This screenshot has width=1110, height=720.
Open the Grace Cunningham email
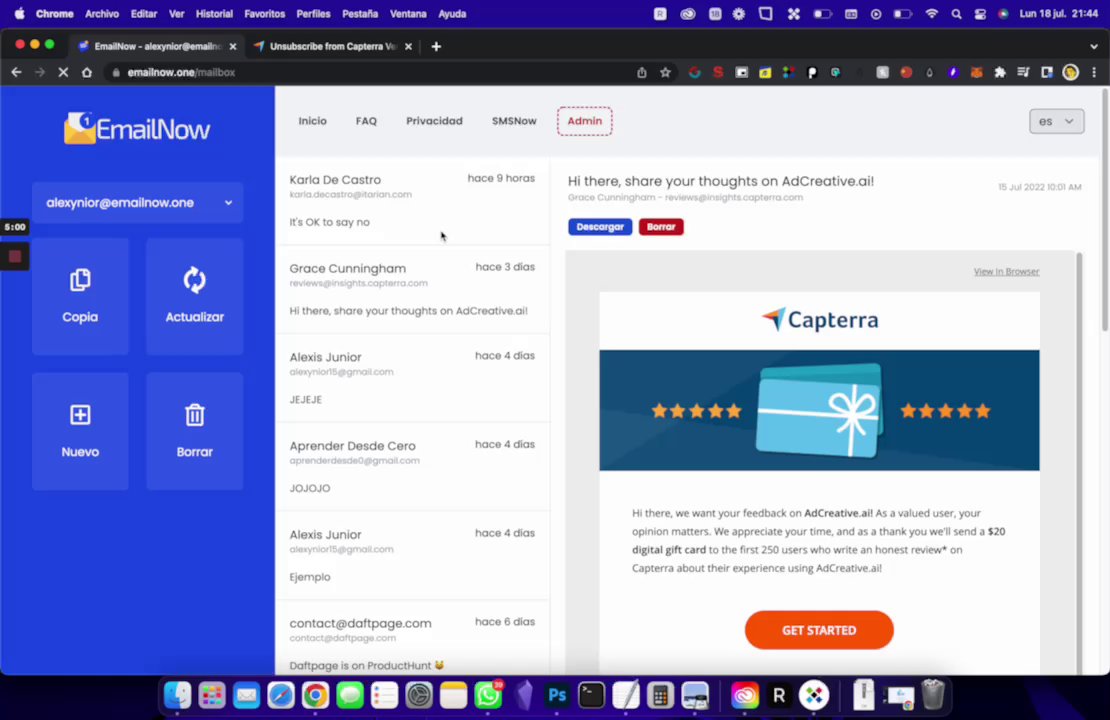pyautogui.click(x=412, y=290)
